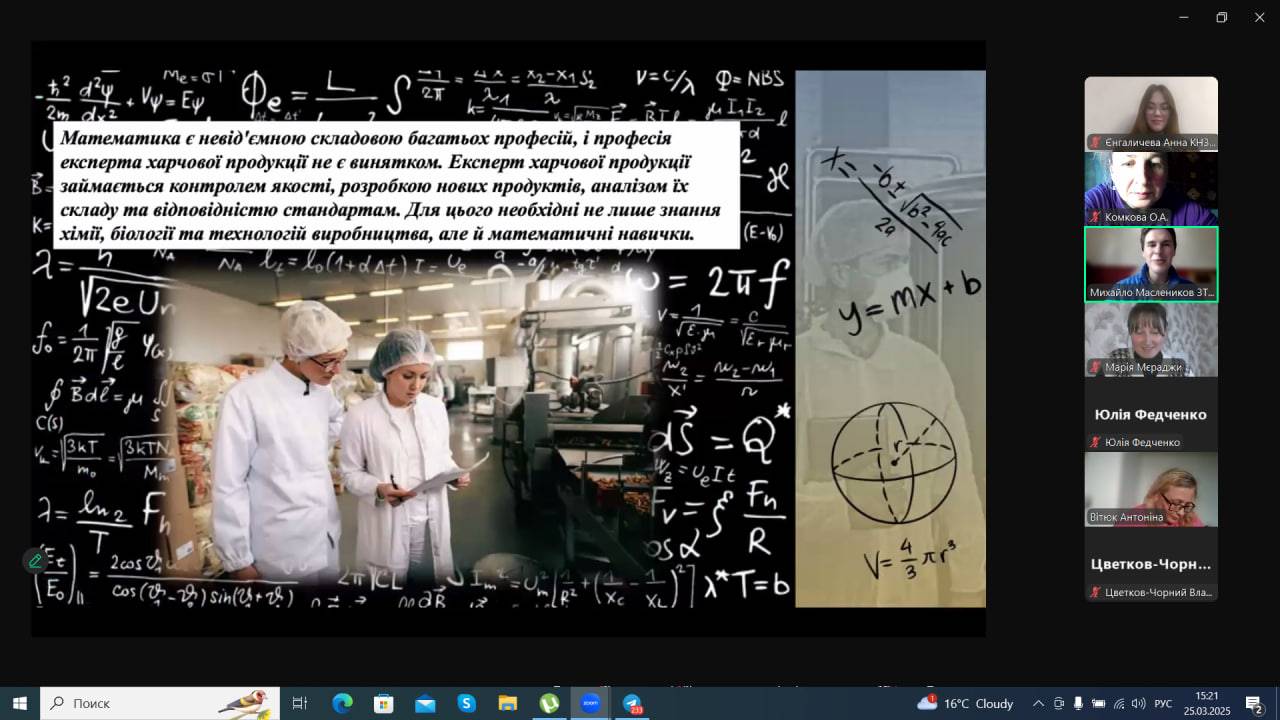Image resolution: width=1280 pixels, height=720 pixels.
Task: Select Юлія Федченко participant tile
Action: (1151, 414)
